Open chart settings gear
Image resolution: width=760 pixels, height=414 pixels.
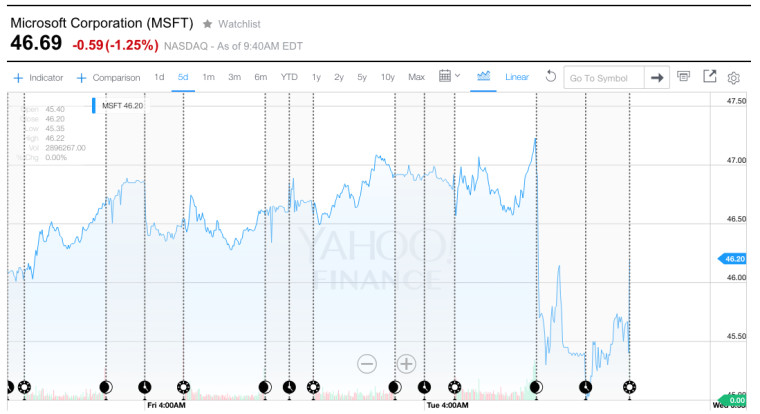click(x=734, y=77)
